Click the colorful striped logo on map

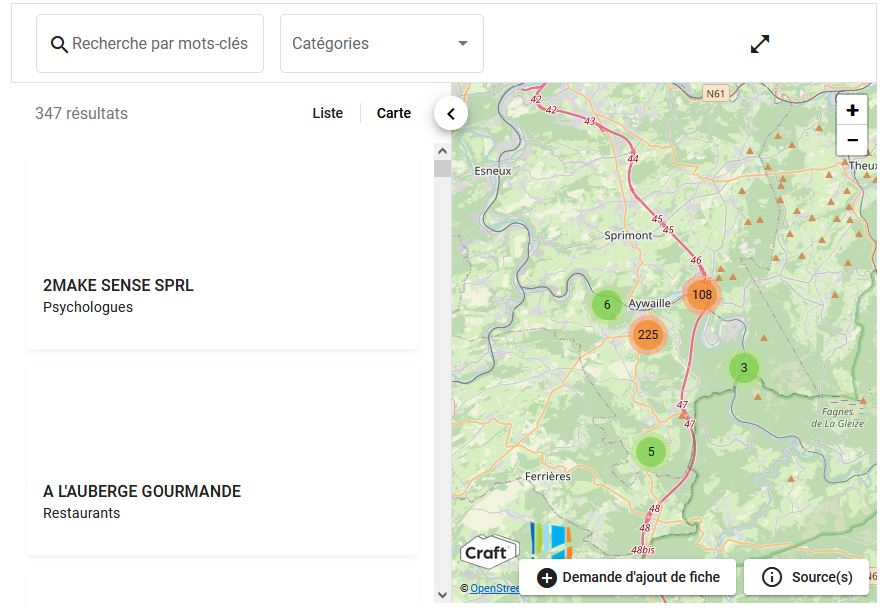click(x=551, y=541)
